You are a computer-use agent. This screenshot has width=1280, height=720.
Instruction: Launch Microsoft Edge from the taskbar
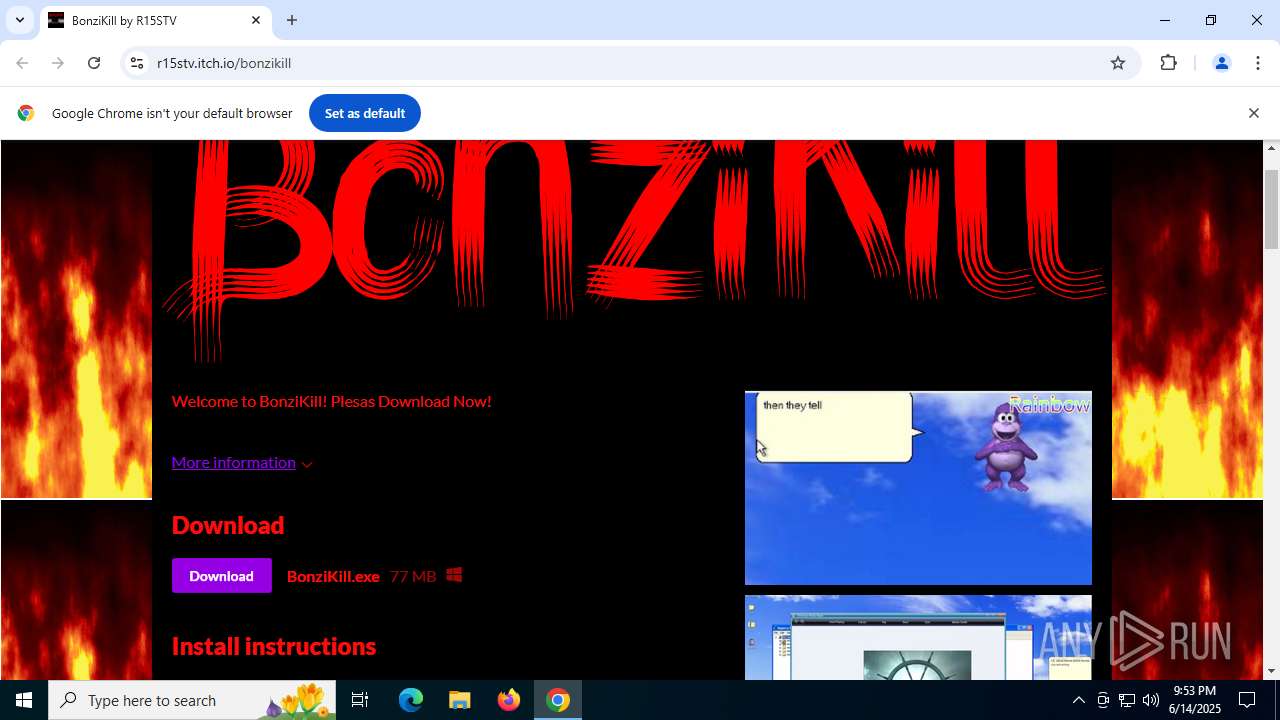click(411, 700)
